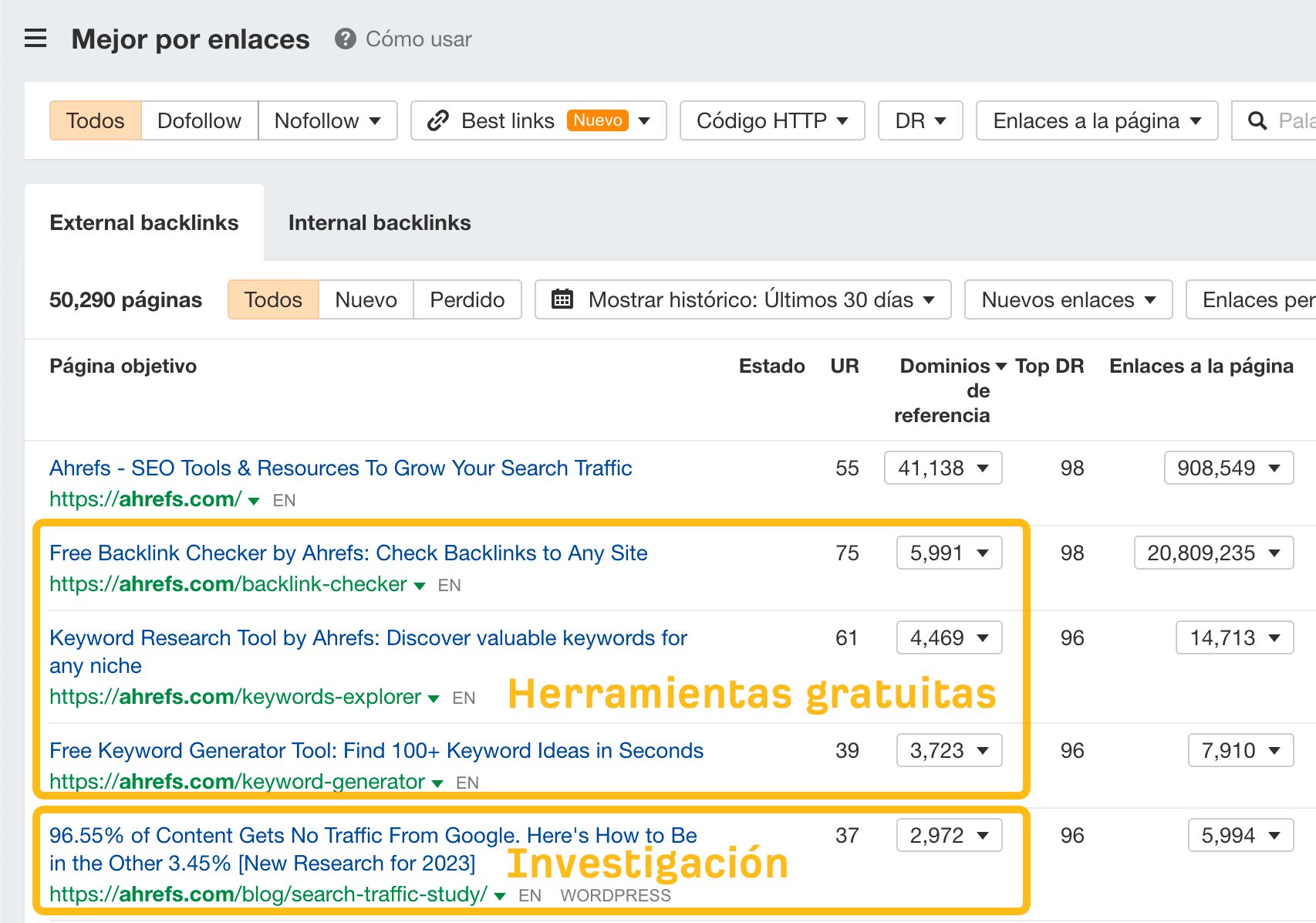Click the search magnifier icon
The height and width of the screenshot is (923, 1316).
pos(1257,120)
